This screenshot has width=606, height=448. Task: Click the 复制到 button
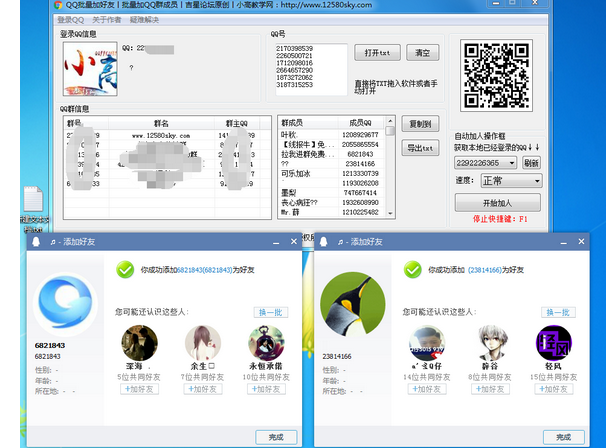(420, 124)
